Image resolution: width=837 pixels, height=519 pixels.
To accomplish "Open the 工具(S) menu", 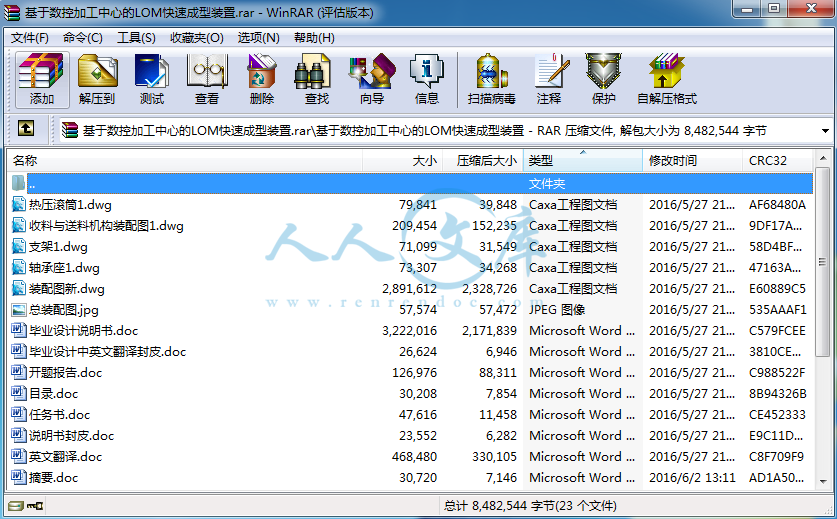I will [136, 38].
